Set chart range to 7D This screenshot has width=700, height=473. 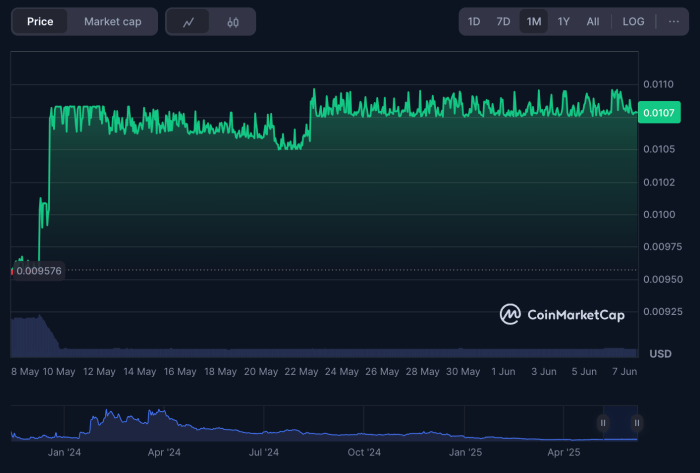coord(504,22)
